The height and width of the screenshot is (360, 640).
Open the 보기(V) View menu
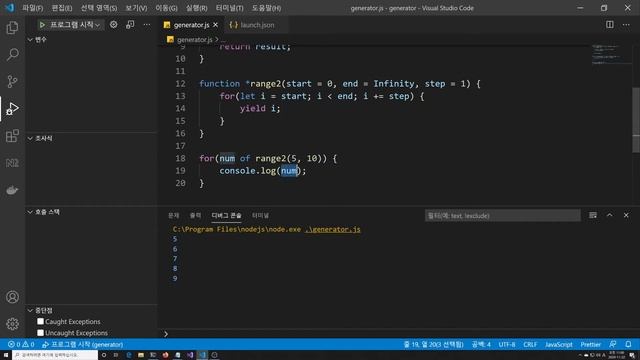point(136,8)
